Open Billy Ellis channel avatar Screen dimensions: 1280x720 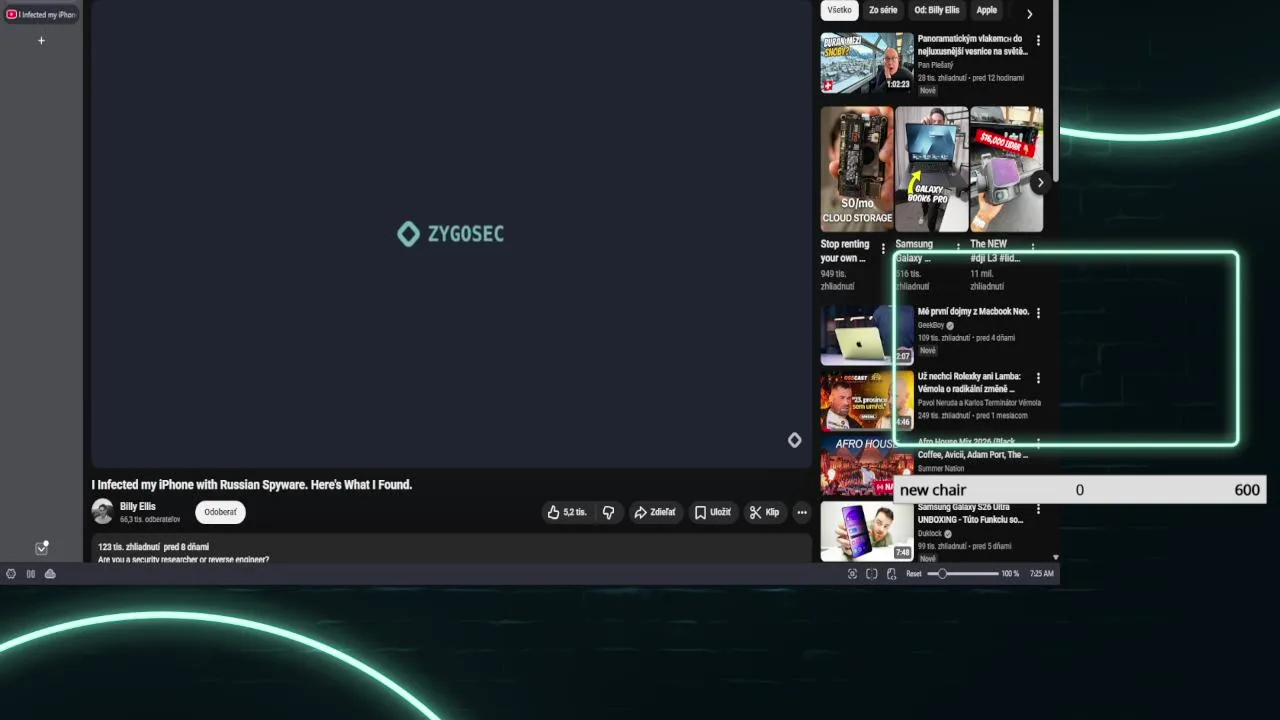102,512
